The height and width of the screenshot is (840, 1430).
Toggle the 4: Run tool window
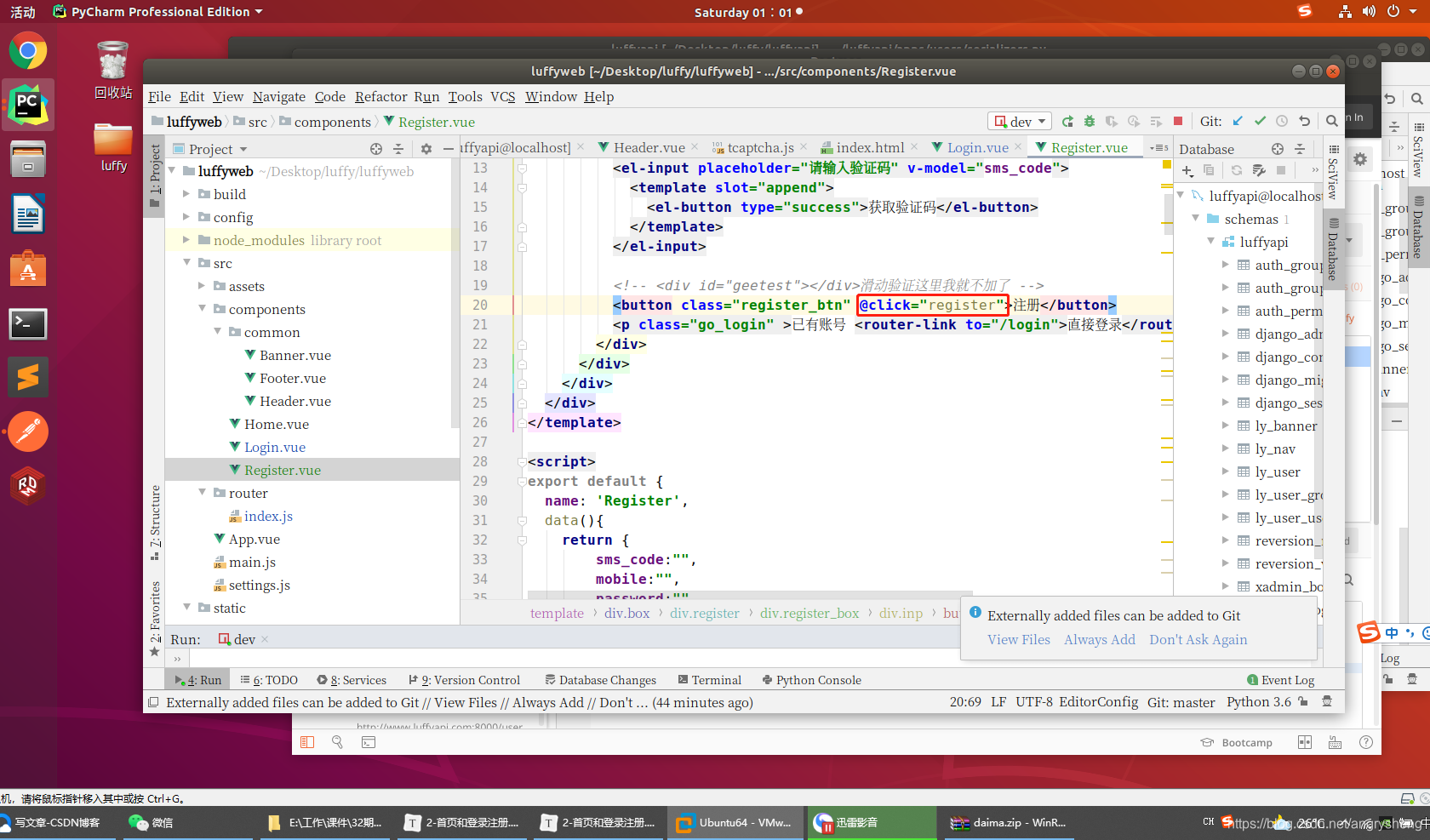coord(197,680)
